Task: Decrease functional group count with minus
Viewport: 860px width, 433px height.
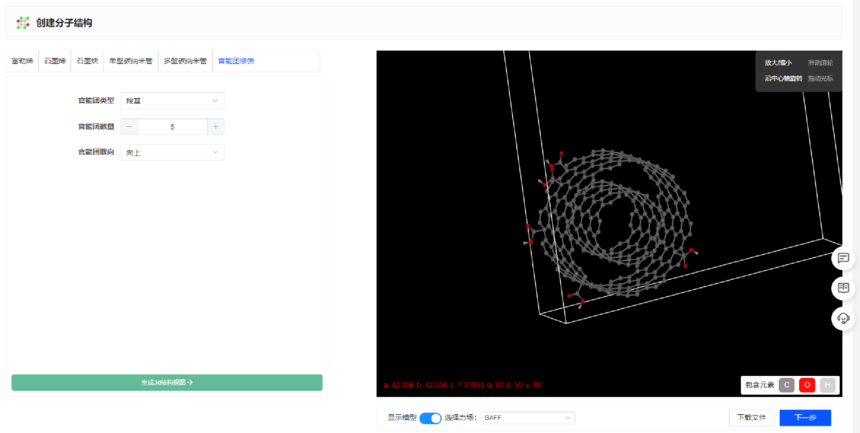Action: (129, 127)
